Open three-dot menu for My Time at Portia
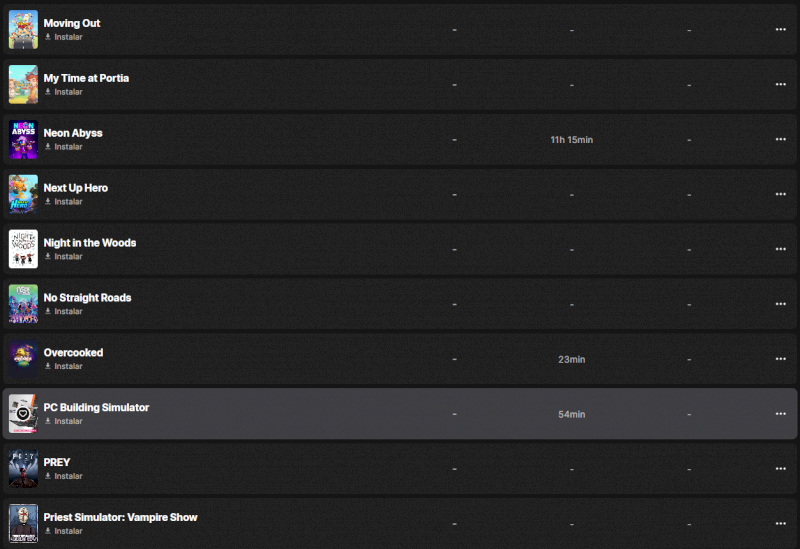 [780, 84]
